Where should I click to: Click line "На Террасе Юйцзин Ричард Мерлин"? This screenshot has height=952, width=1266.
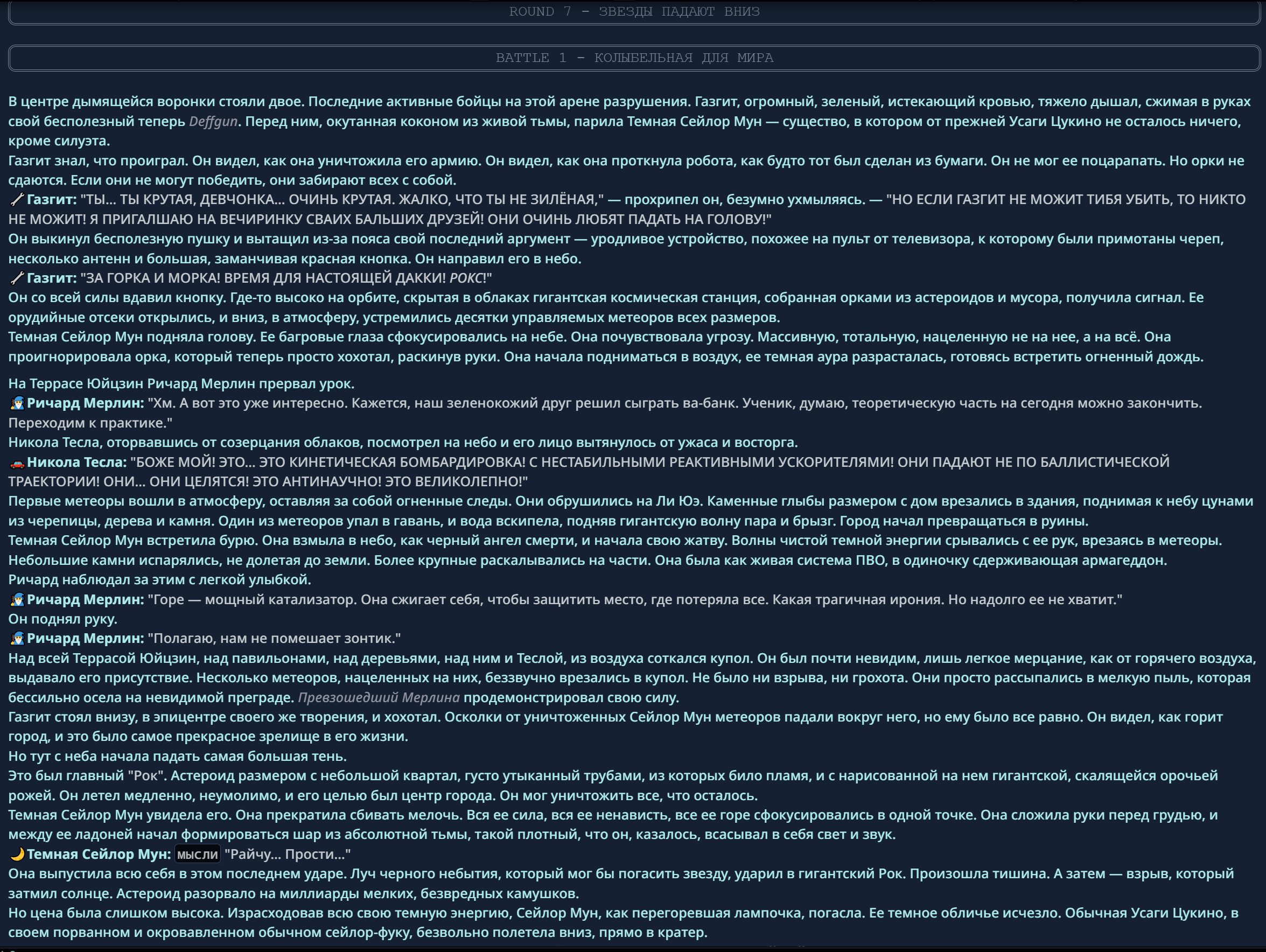coord(181,384)
